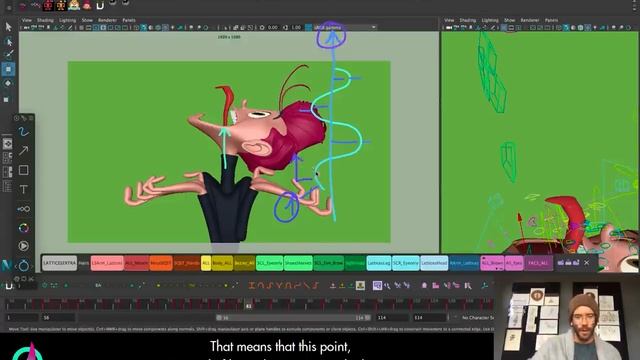Switch to two-pane side layout icon

(x=7, y=172)
